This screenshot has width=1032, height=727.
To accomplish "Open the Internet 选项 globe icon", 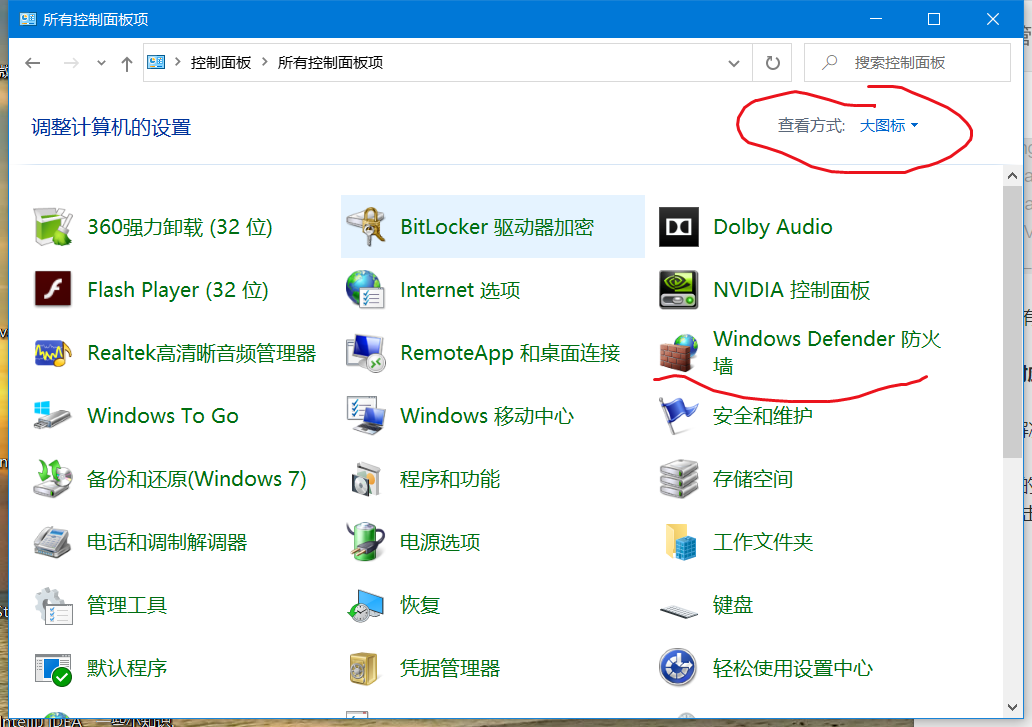I will click(x=366, y=289).
